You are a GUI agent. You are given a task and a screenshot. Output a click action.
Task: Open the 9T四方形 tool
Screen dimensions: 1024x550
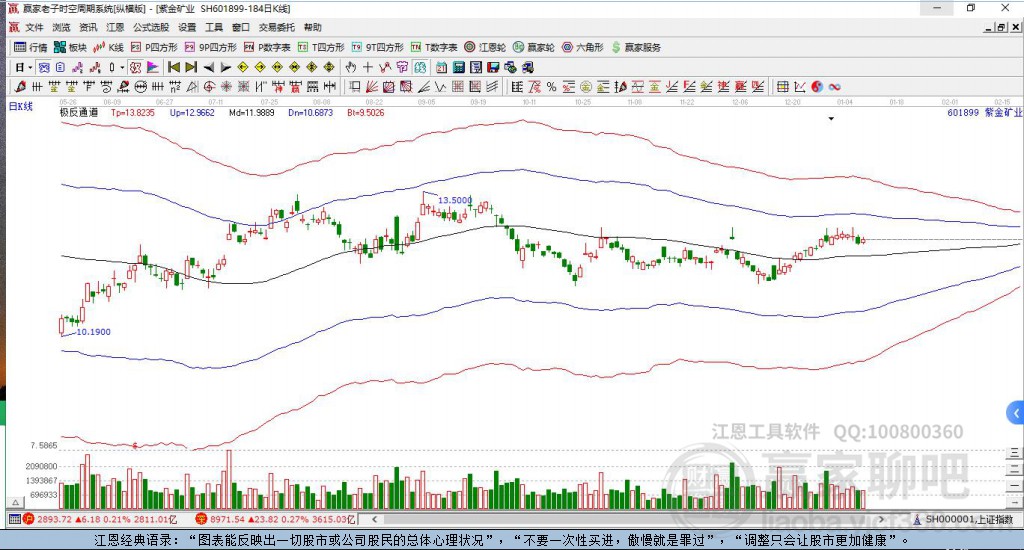point(377,47)
